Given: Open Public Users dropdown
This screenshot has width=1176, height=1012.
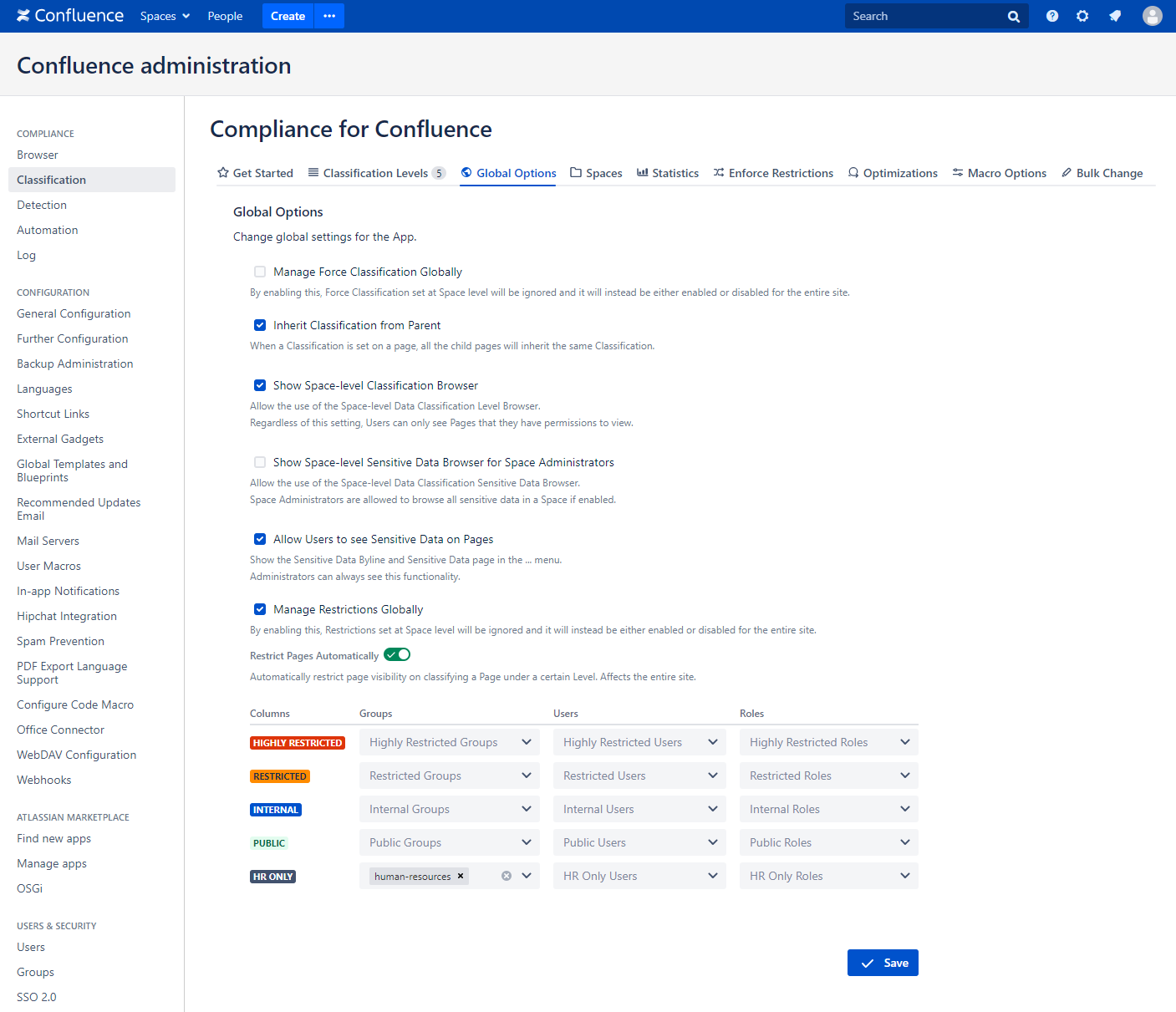Looking at the screenshot, I should [x=639, y=842].
